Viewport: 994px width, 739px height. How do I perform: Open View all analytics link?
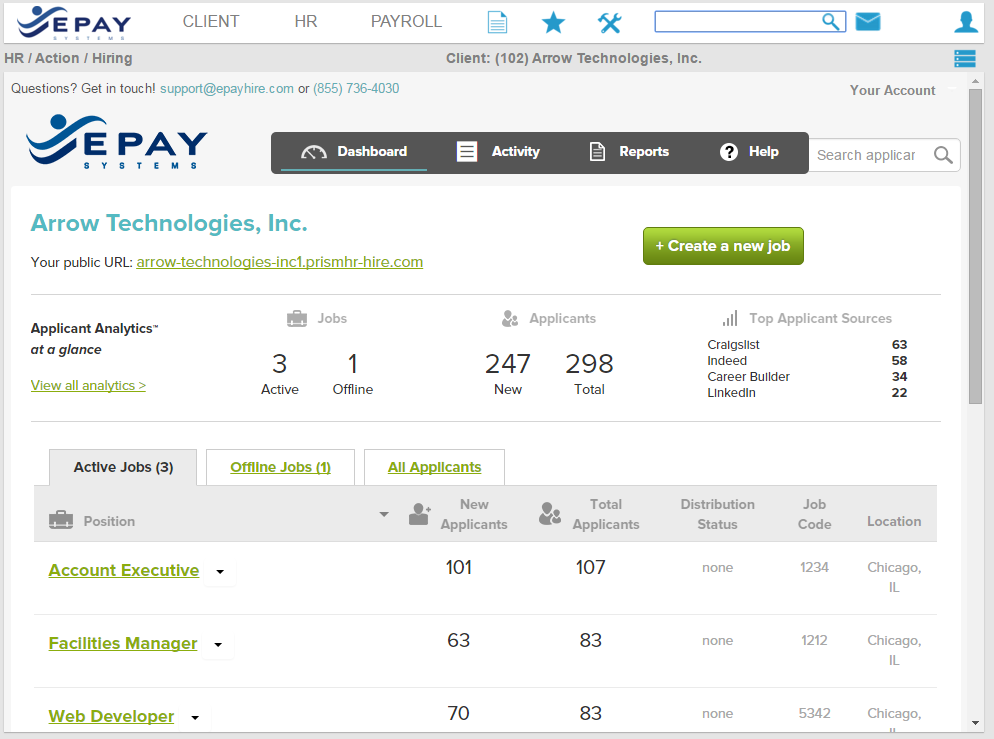click(x=88, y=385)
